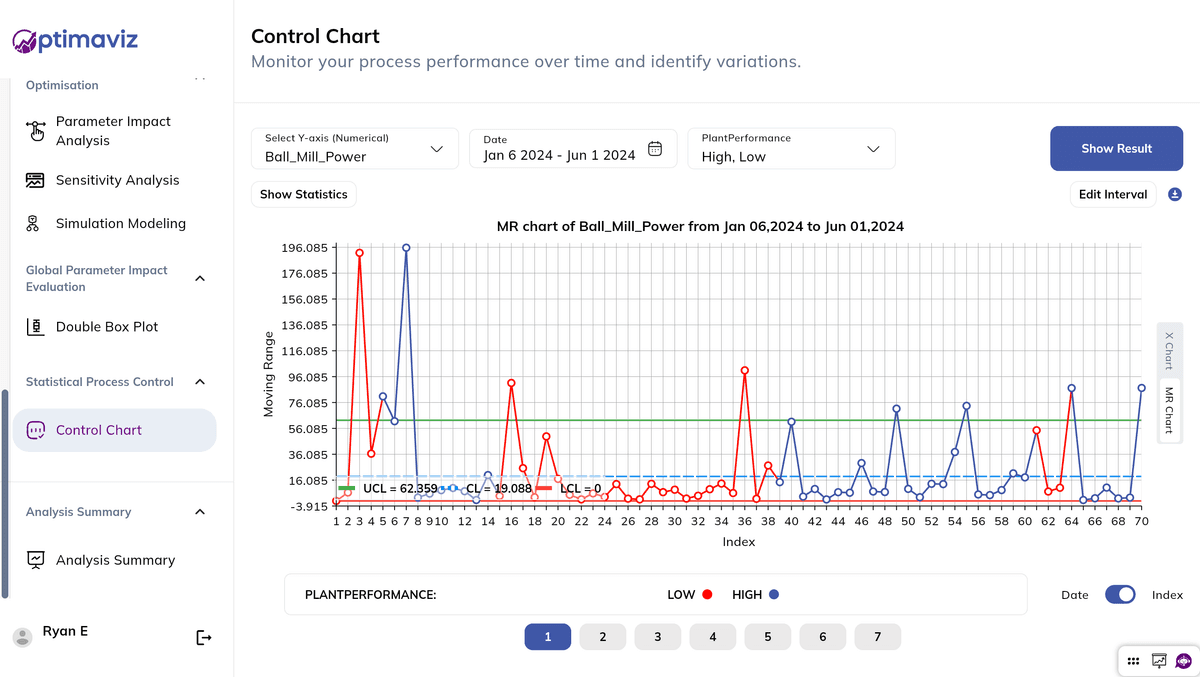Click the Edit Interval button
Screen dimensions: 1200x677
click(x=1113, y=194)
